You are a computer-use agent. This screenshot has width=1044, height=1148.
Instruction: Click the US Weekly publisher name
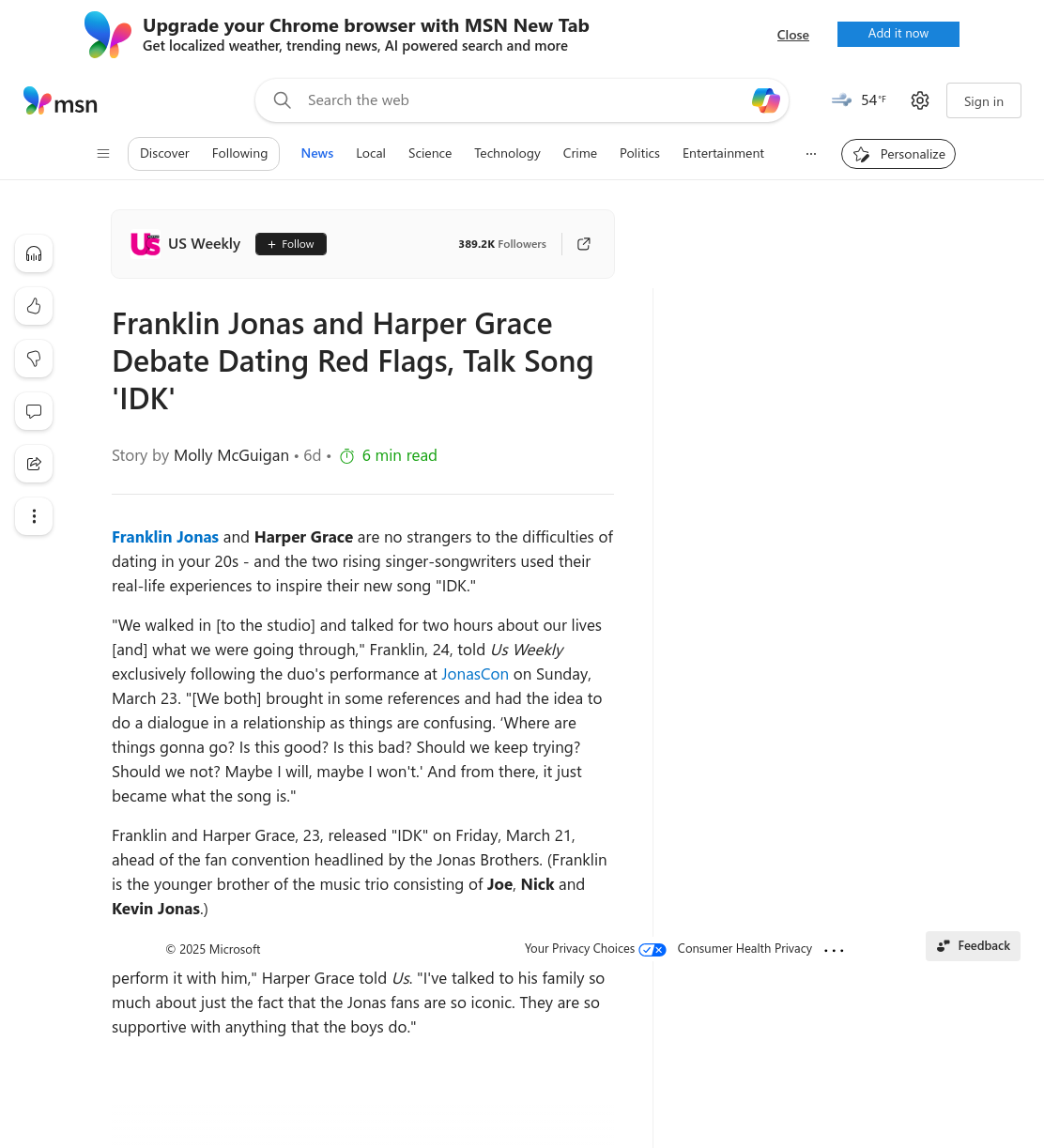pos(204,244)
